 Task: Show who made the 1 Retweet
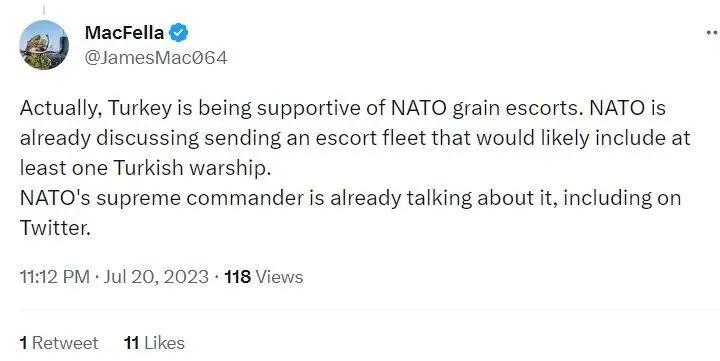[59, 343]
